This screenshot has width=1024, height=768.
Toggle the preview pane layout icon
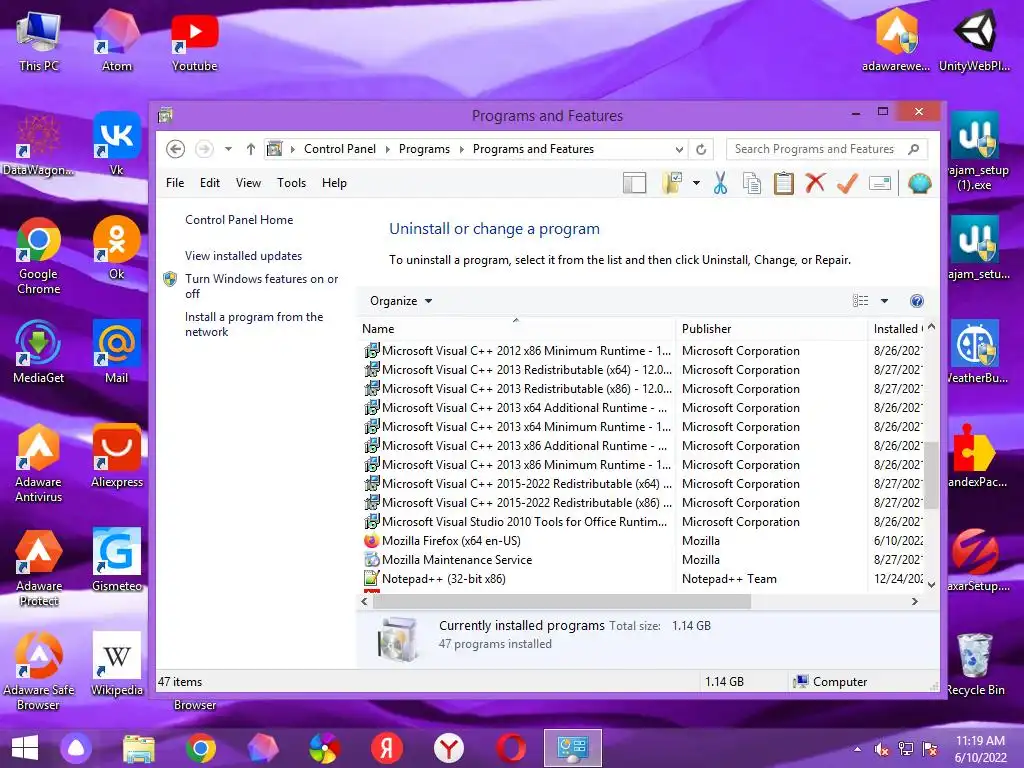634,184
